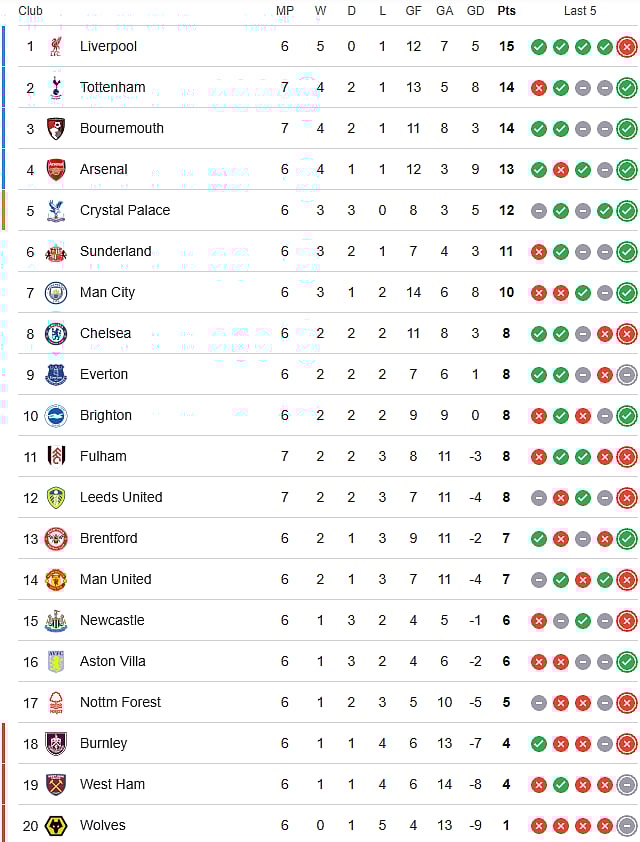This screenshot has height=842, width=640.
Task: Select the Newcastle club badge
Action: coord(55,620)
